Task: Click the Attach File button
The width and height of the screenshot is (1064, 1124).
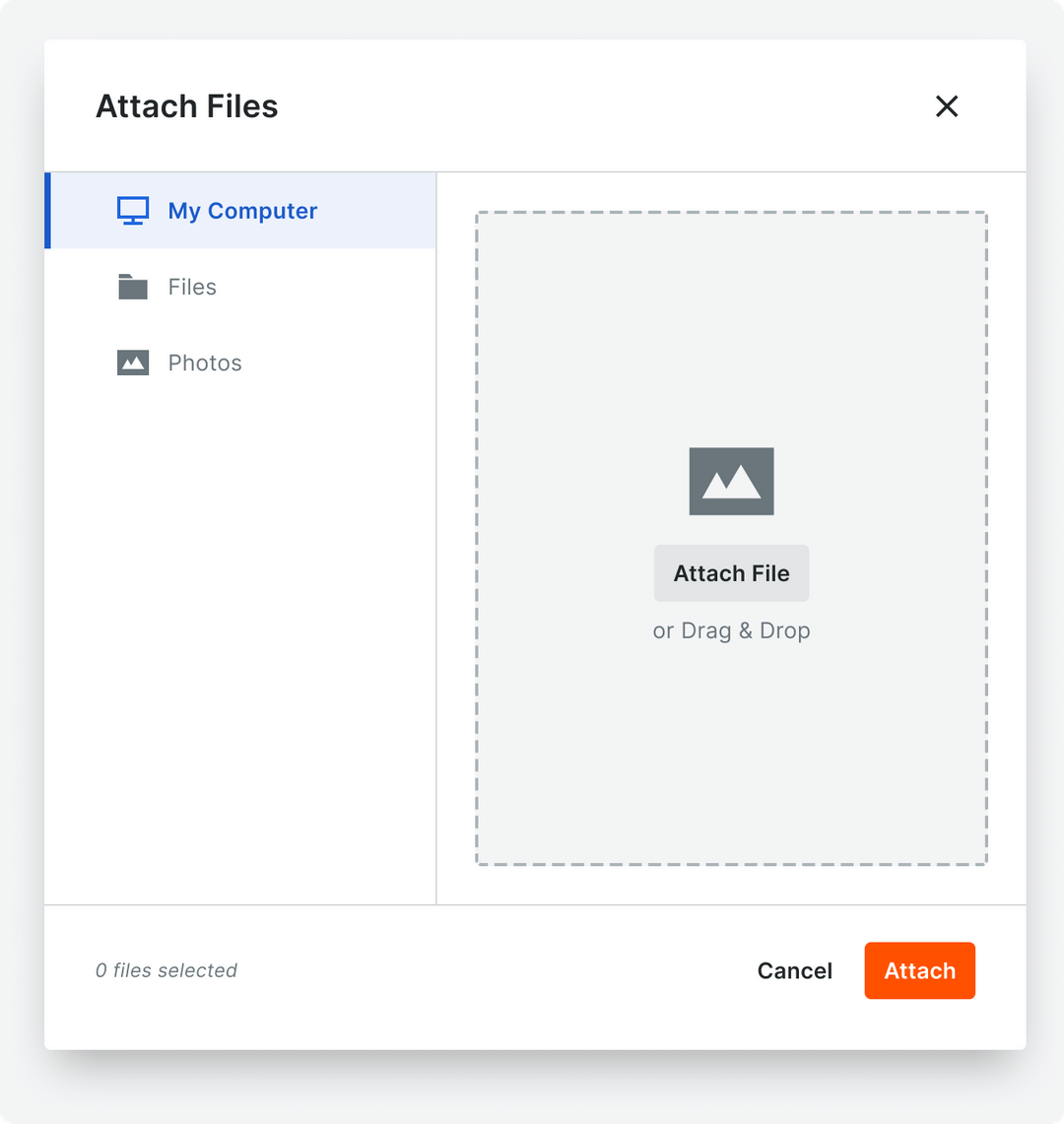Action: click(x=731, y=572)
